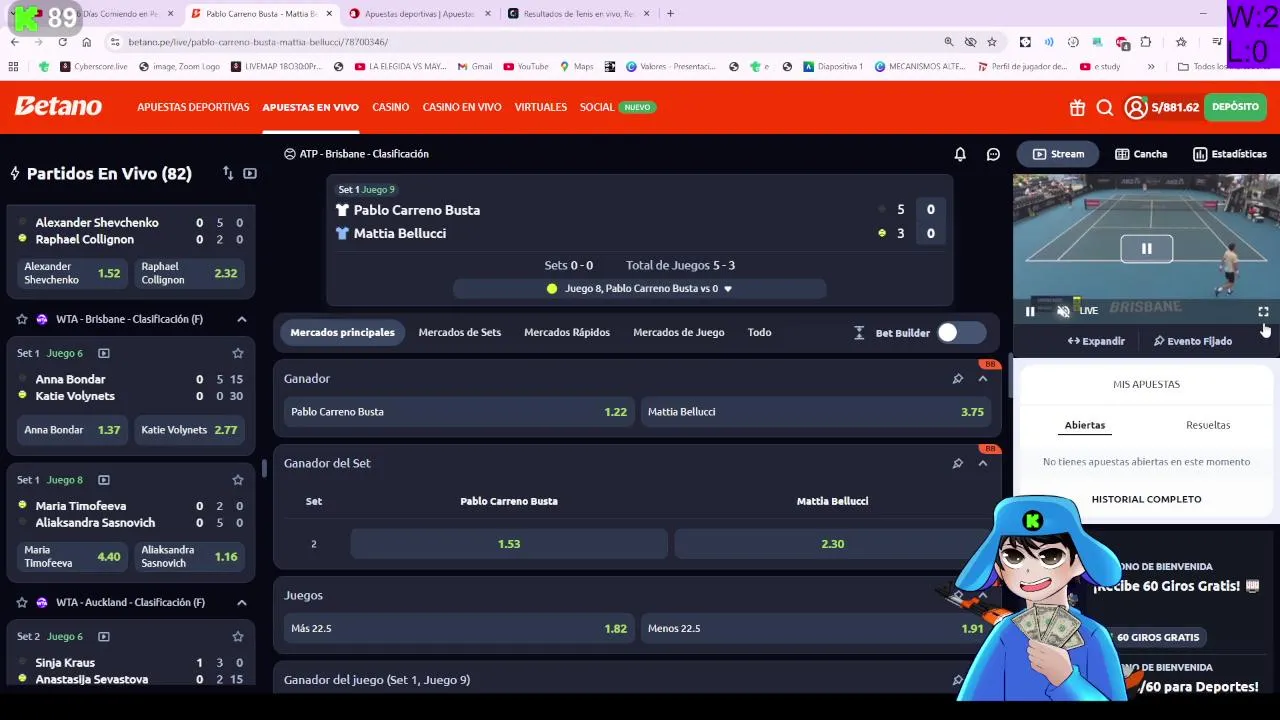This screenshot has height=720, width=1280.
Task: Open stream icon for Timofeeva match
Action: [x=104, y=480]
